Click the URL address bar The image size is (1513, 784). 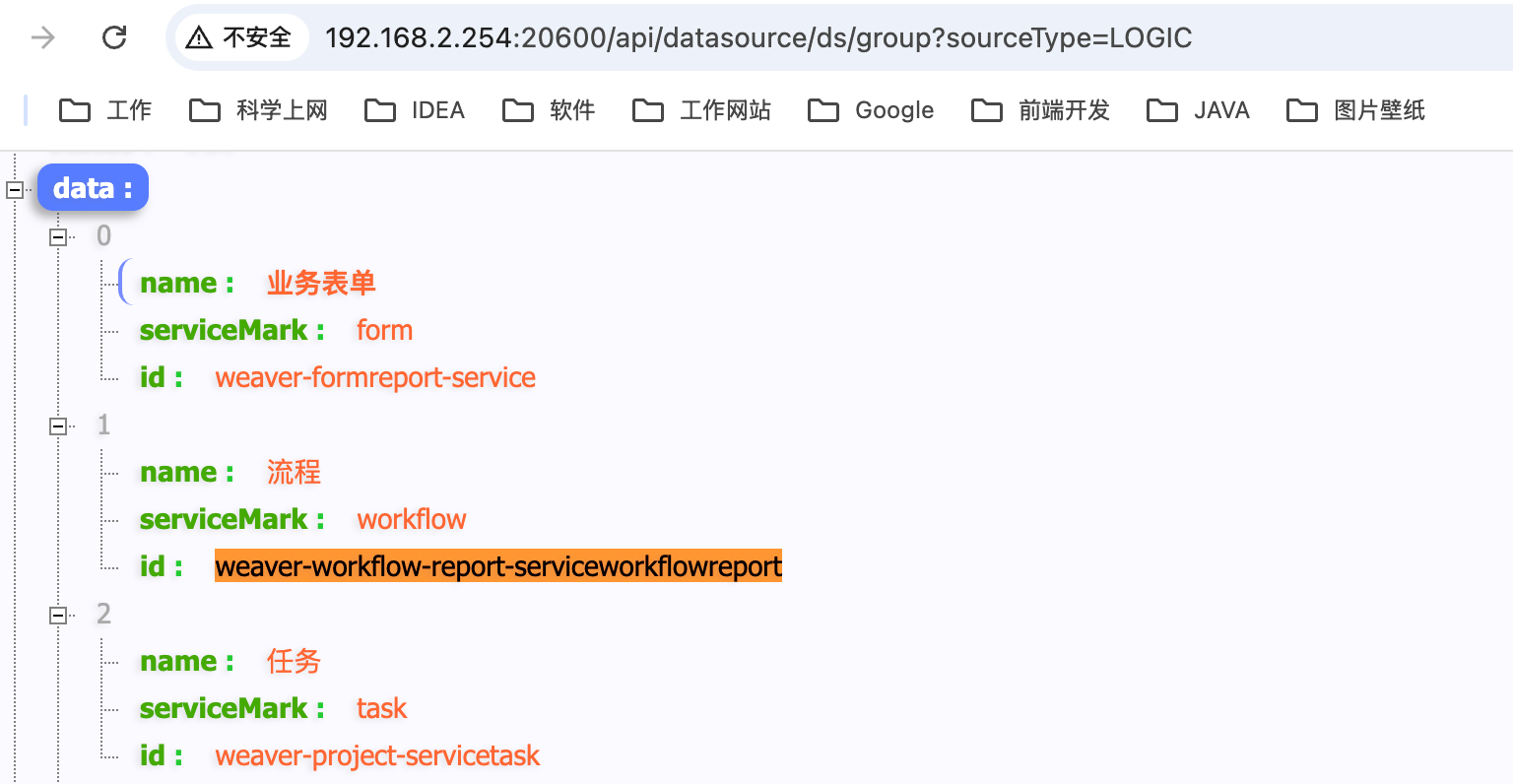[x=758, y=37]
